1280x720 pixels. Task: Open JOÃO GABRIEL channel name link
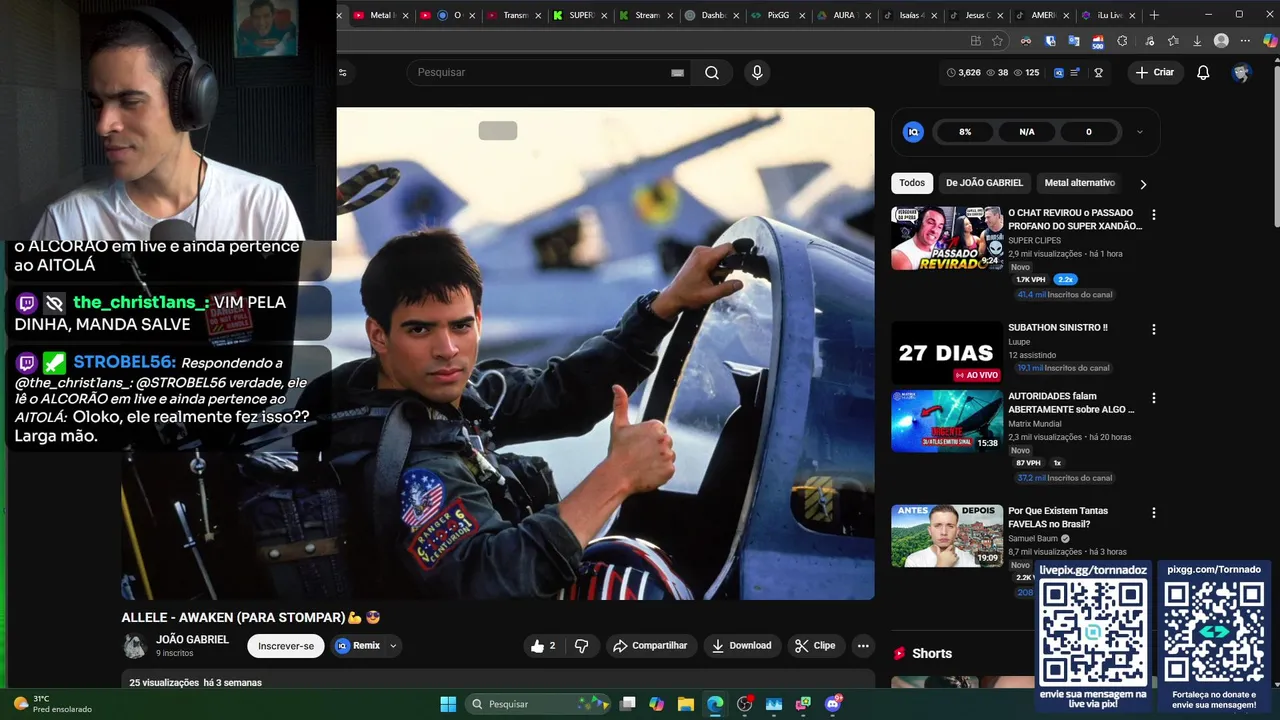pyautogui.click(x=192, y=639)
